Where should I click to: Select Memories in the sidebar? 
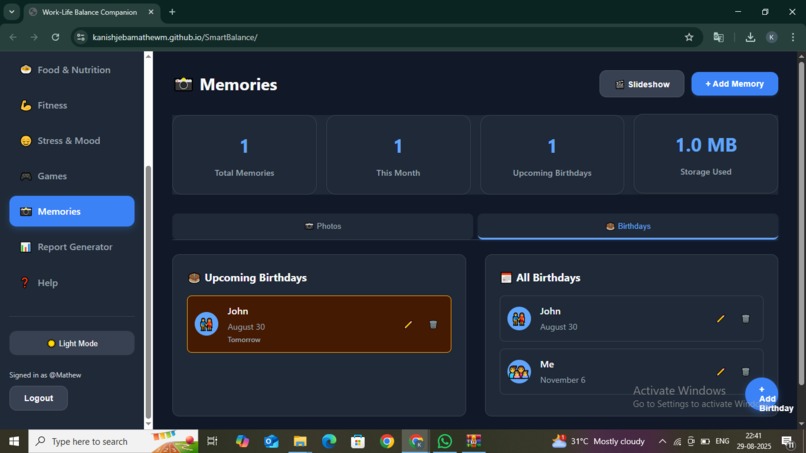tap(72, 211)
